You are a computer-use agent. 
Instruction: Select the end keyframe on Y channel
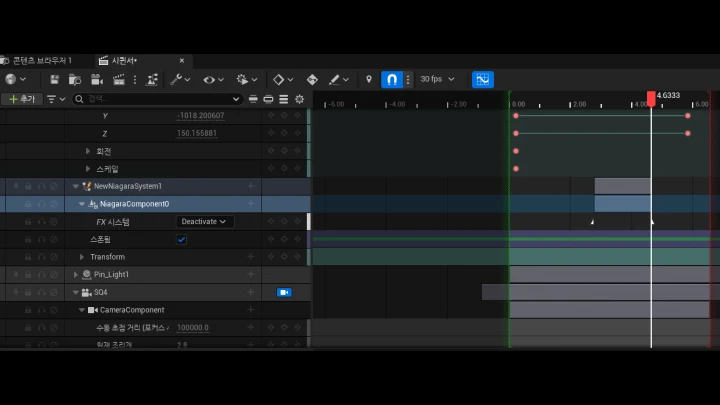click(x=687, y=116)
